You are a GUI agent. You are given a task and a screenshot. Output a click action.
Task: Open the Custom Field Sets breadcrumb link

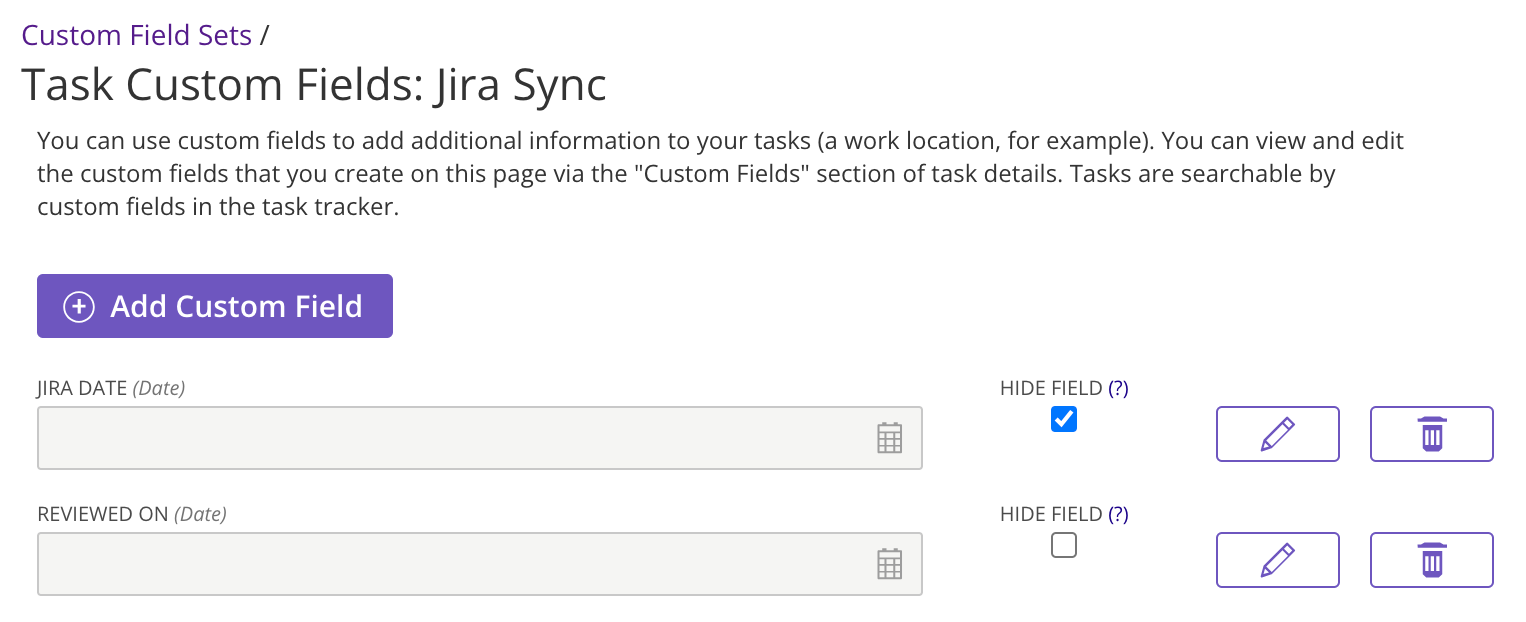[x=137, y=35]
